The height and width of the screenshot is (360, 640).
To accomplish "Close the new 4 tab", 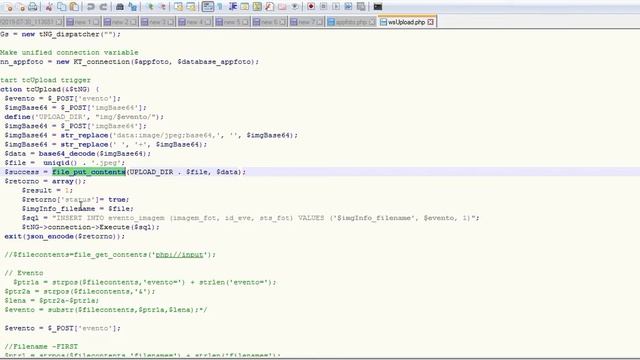I will [208, 22].
